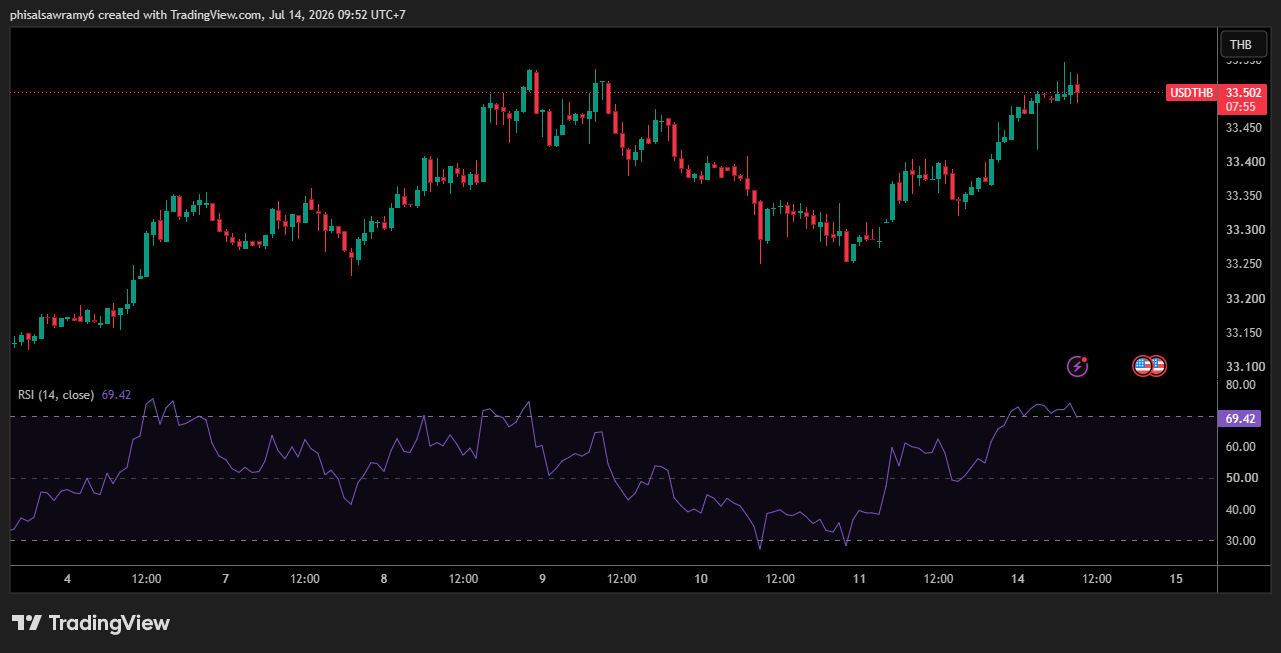Click the purple 69.42 RSI legend value
Image resolution: width=1281 pixels, height=653 pixels.
click(116, 395)
